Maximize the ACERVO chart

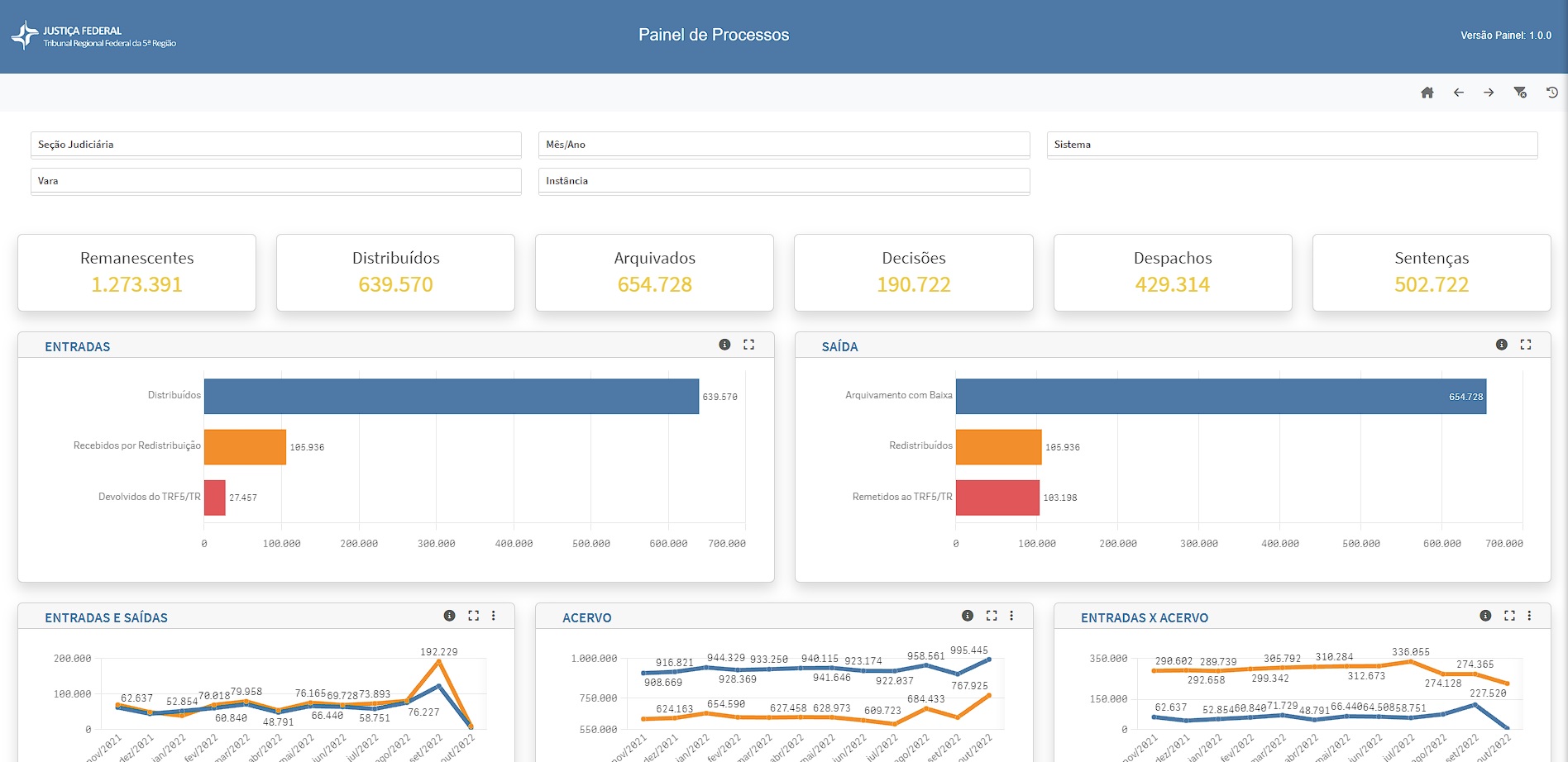pos(992,616)
